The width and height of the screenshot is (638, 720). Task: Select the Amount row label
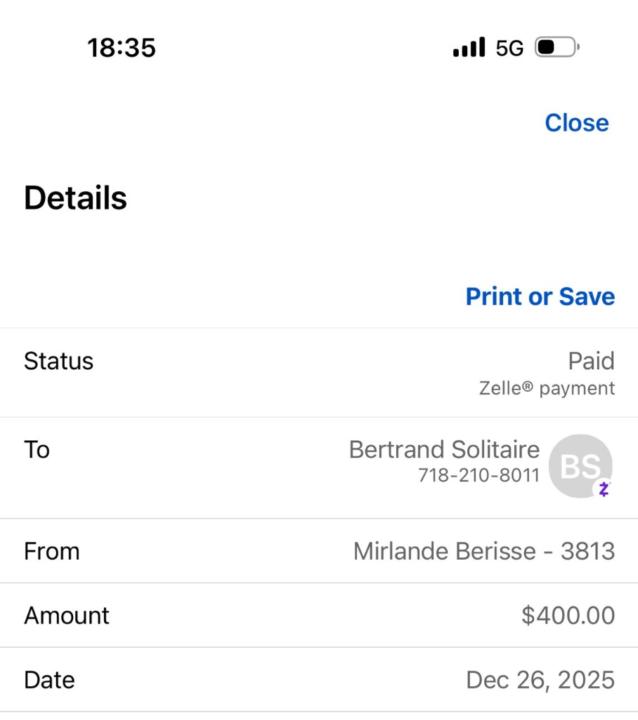(66, 616)
